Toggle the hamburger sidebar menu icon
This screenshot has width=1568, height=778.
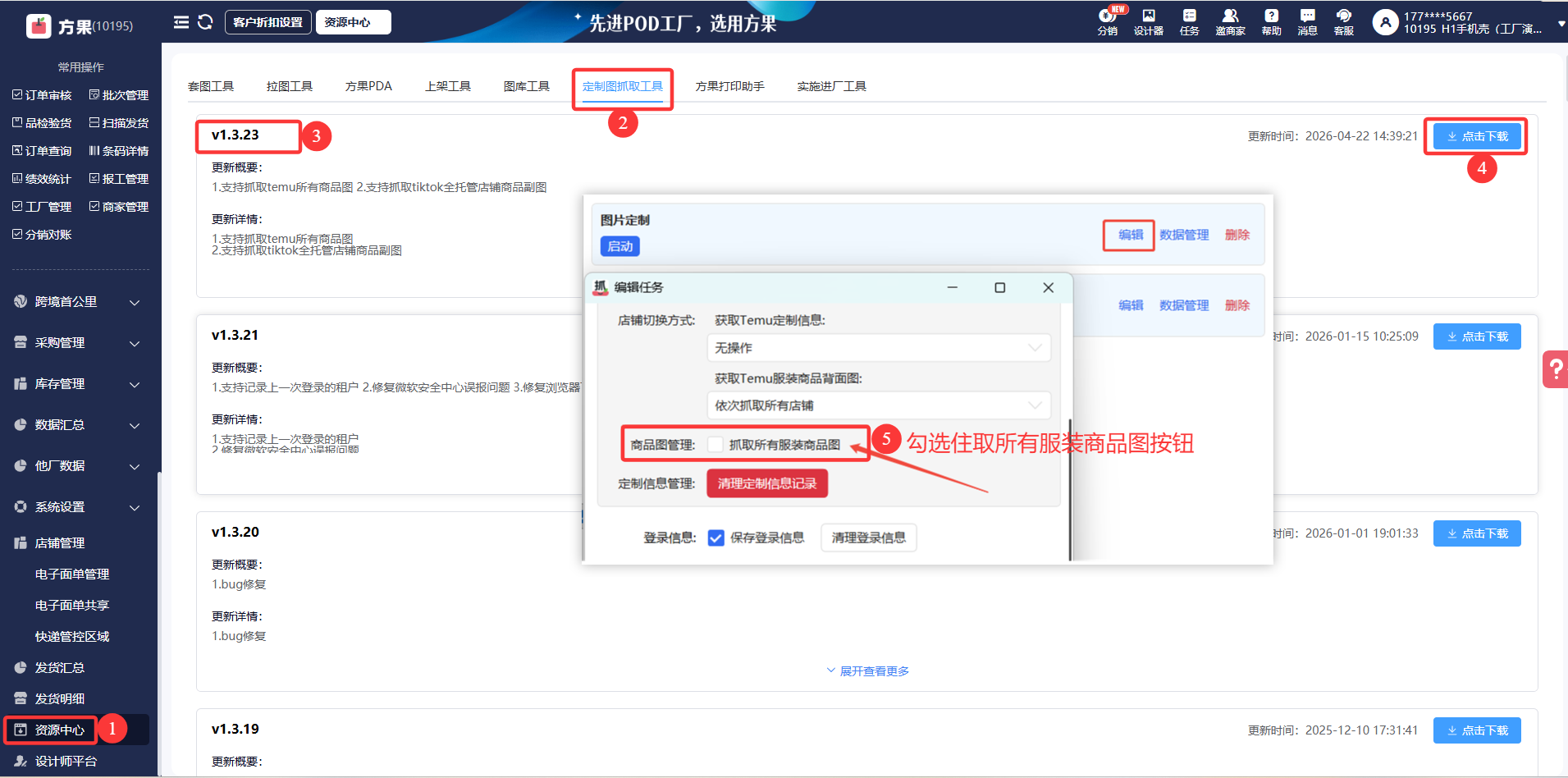[181, 22]
